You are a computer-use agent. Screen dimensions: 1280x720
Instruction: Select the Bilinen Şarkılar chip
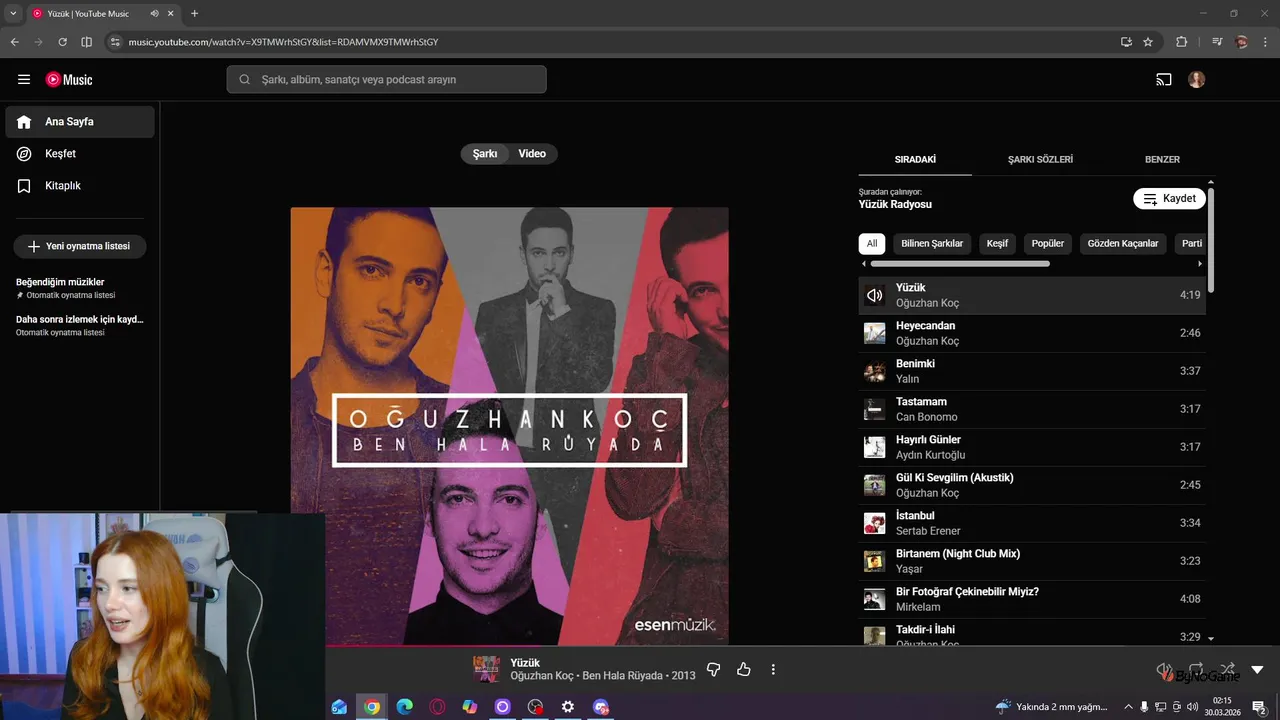point(932,243)
